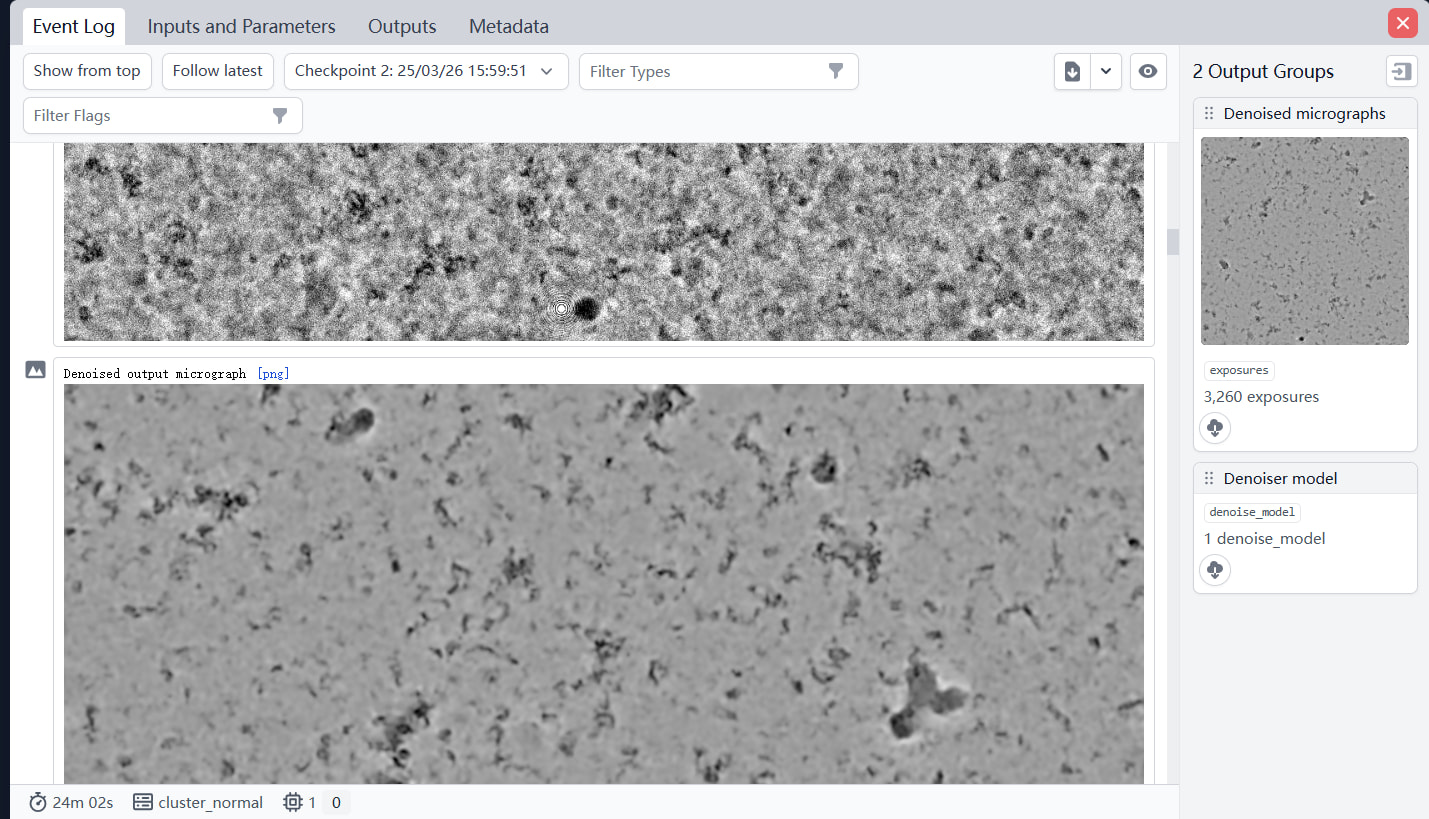Viewport: 1429px width, 819px height.
Task: Open the Outputs tab
Action: [402, 27]
